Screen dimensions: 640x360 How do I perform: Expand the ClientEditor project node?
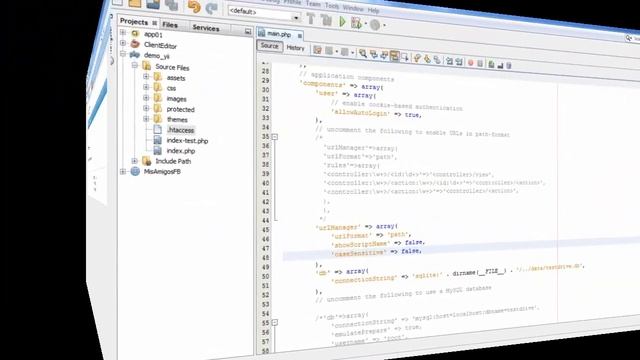point(123,43)
